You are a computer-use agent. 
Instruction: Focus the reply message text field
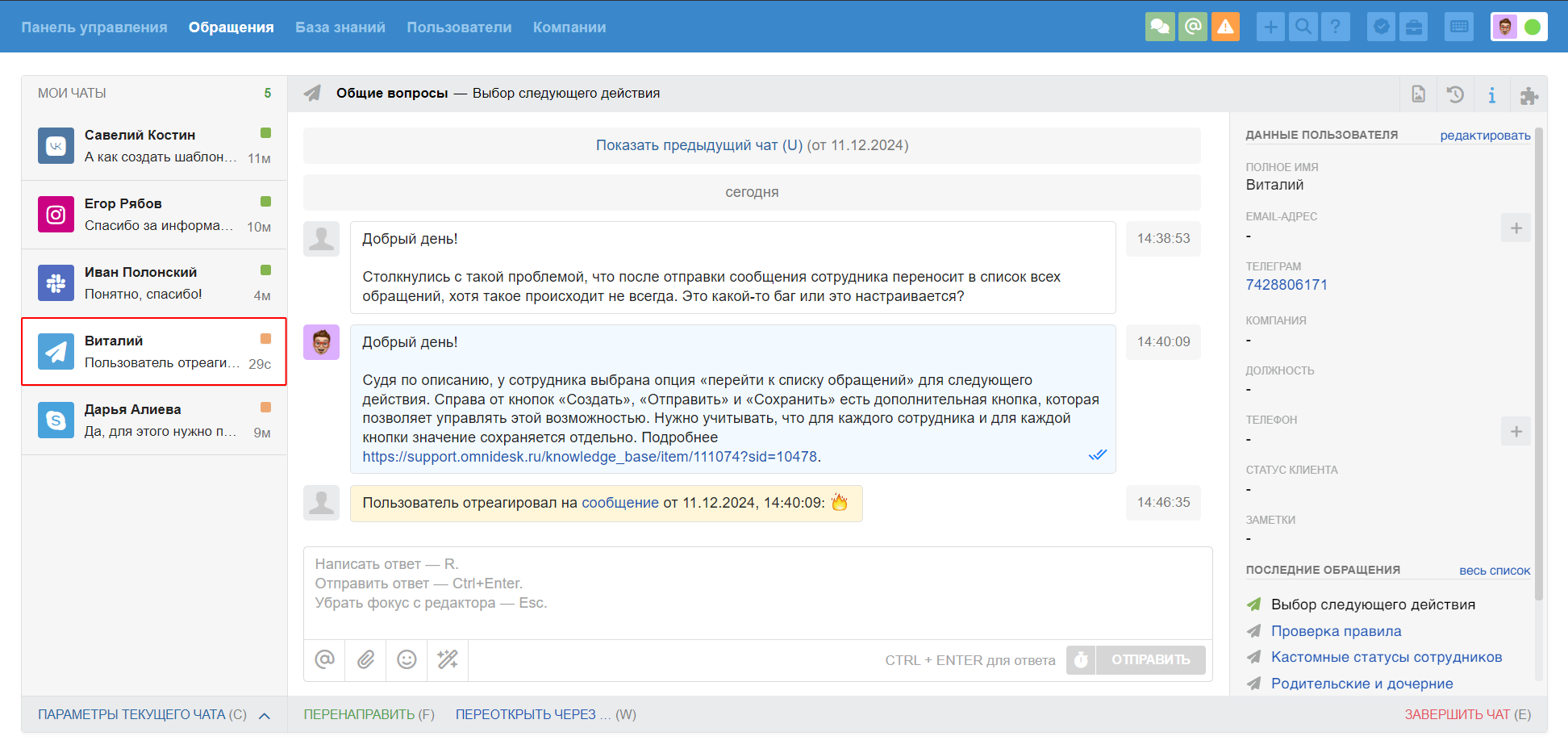click(x=757, y=593)
